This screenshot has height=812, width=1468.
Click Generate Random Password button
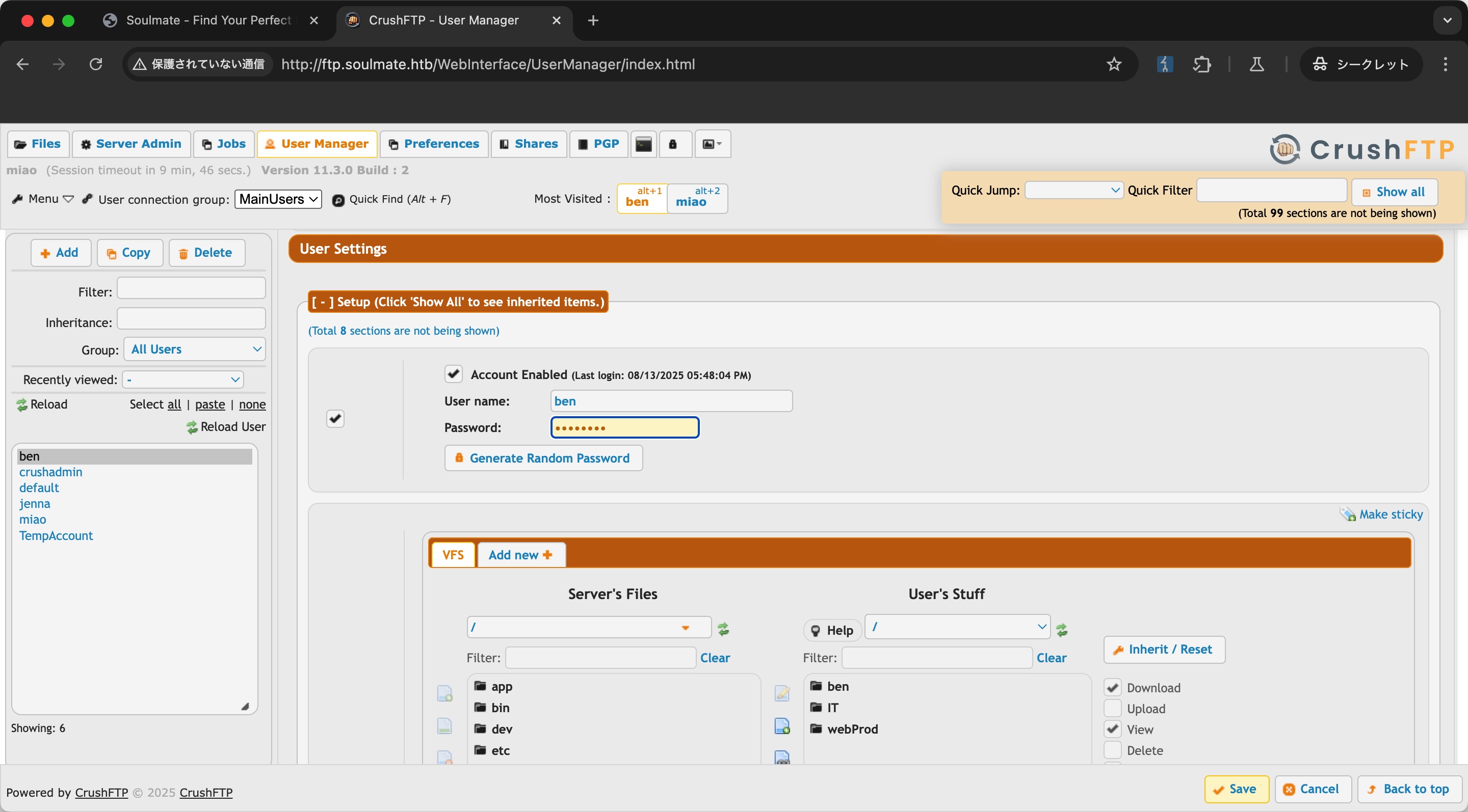click(x=543, y=458)
